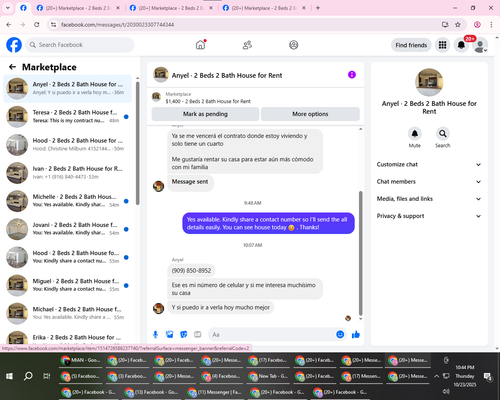The width and height of the screenshot is (500, 400).
Task: Open Windows taskbar search
Action: 28,376
